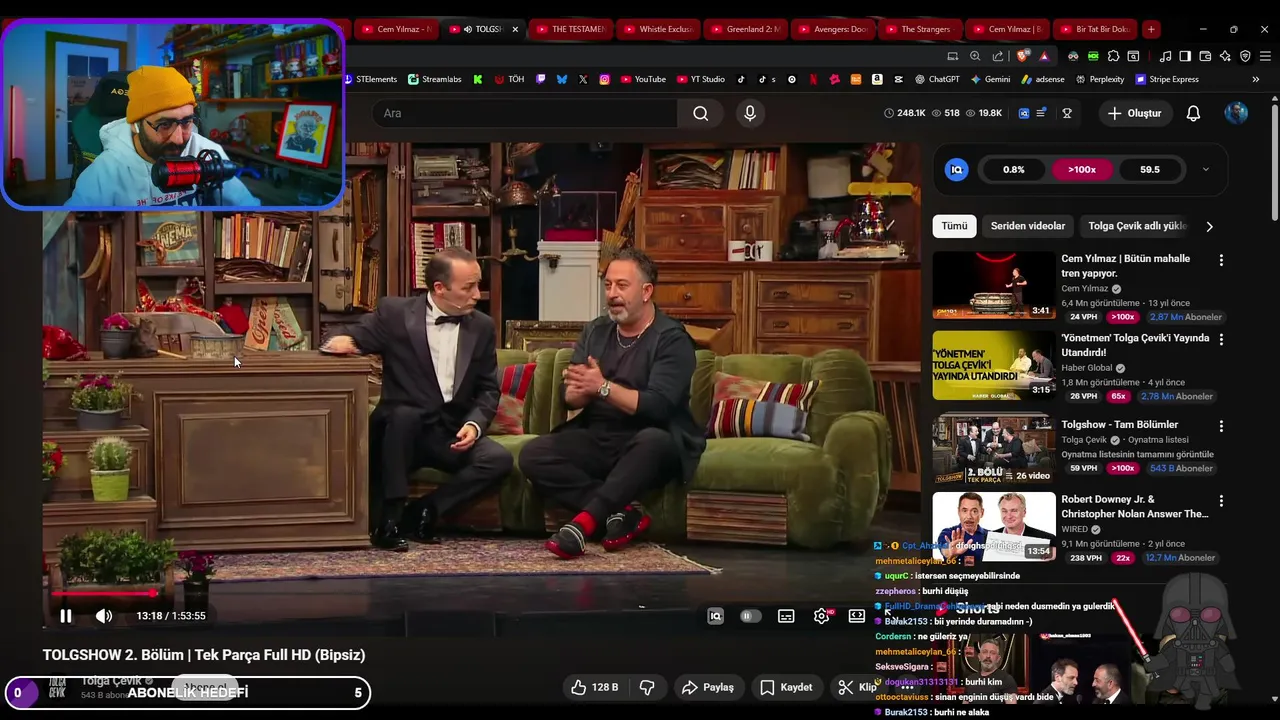Switch to Bir Tat Bir Doku browser tab
Viewport: 1280px width, 720px height.
1093,29
